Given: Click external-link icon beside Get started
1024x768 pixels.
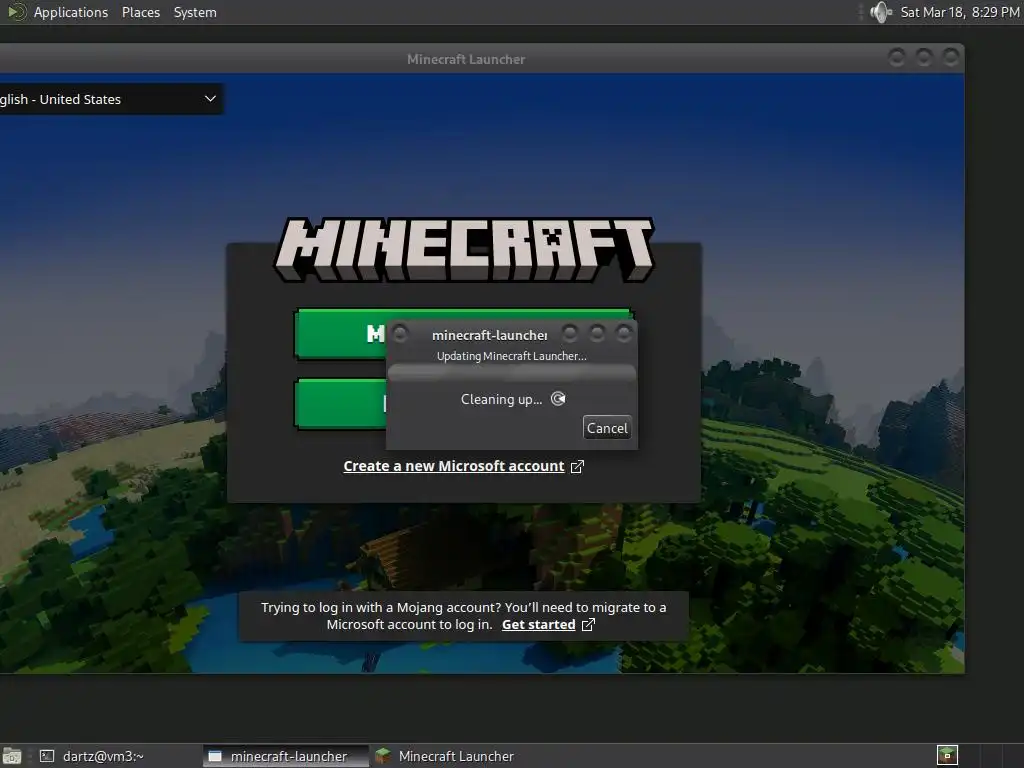Looking at the screenshot, I should [x=588, y=624].
